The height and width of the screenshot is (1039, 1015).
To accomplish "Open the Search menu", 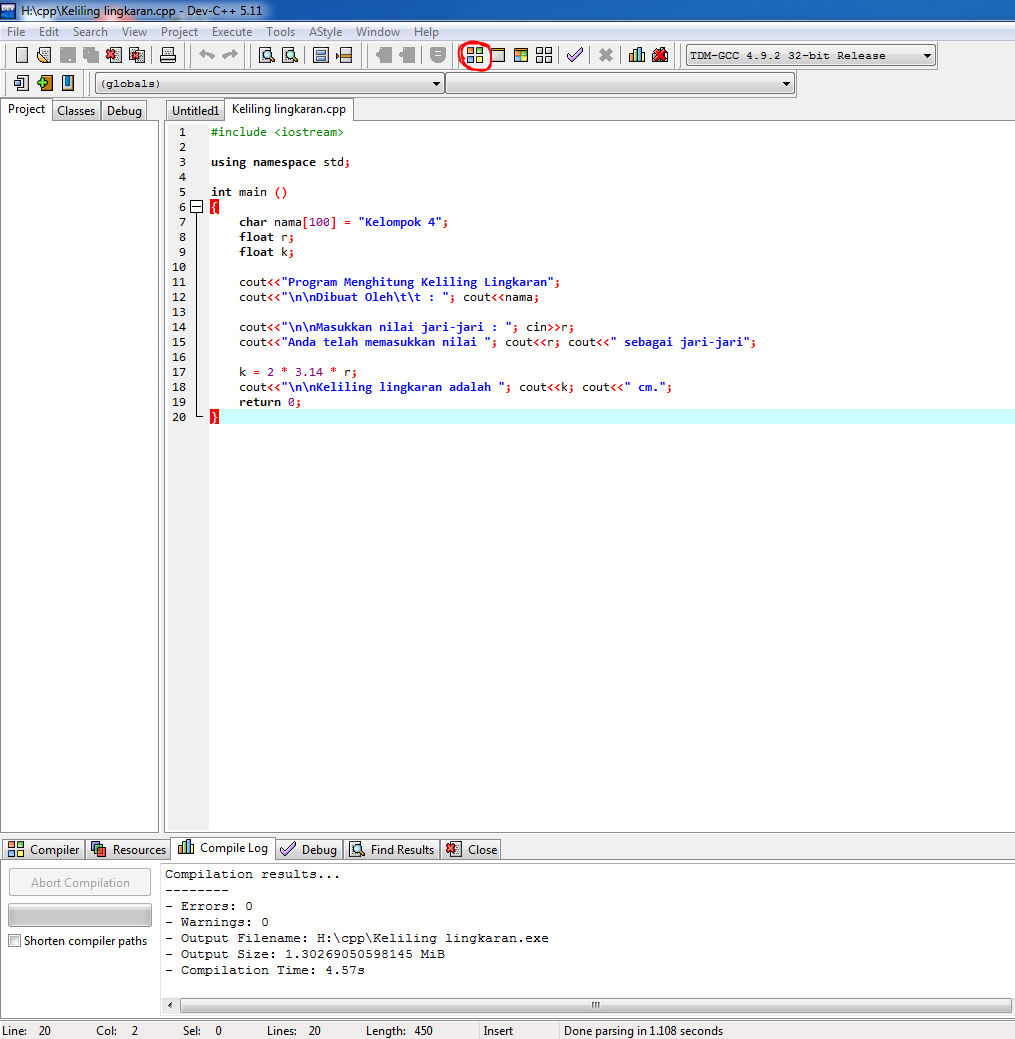I will coord(90,32).
